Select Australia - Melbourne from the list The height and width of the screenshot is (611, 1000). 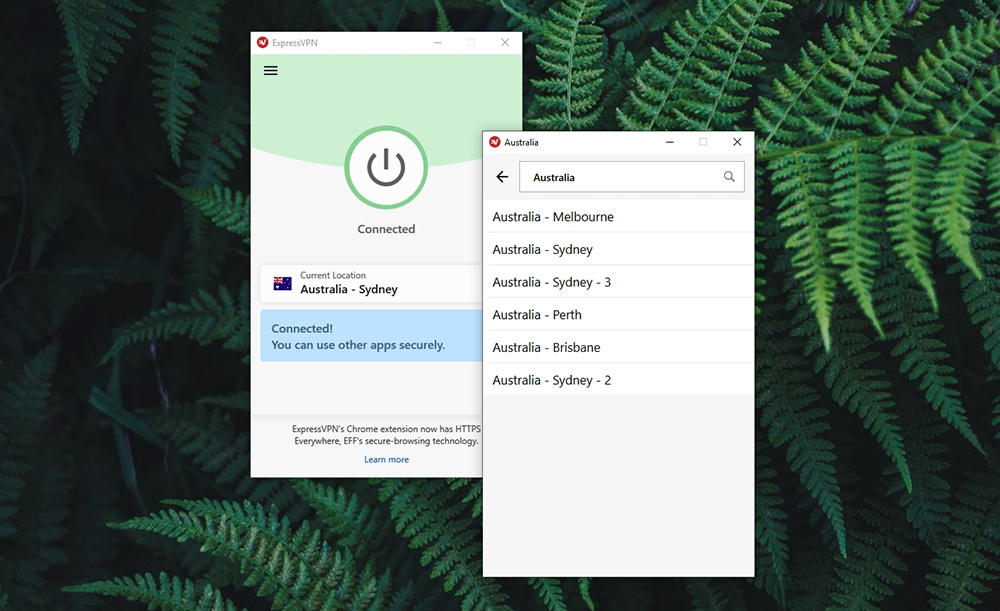(553, 216)
